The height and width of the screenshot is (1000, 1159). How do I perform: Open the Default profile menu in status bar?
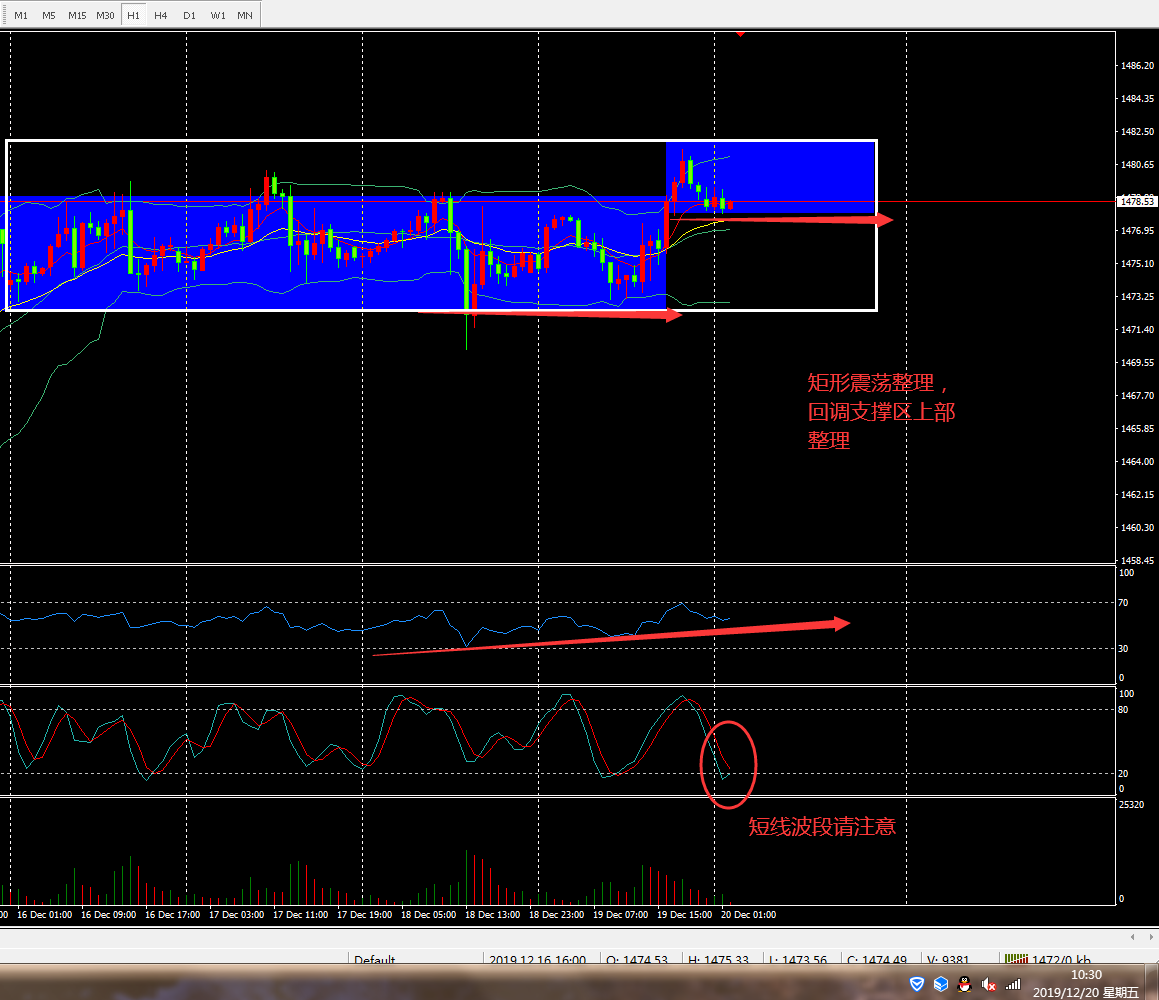coord(375,960)
